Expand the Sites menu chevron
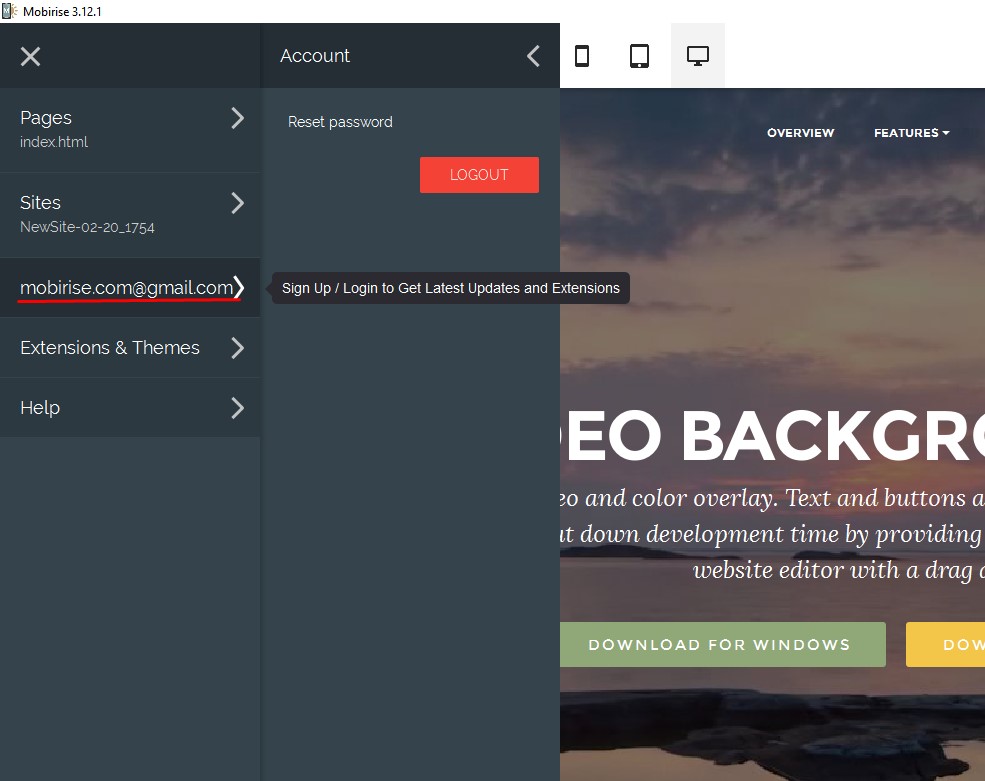 (237, 203)
